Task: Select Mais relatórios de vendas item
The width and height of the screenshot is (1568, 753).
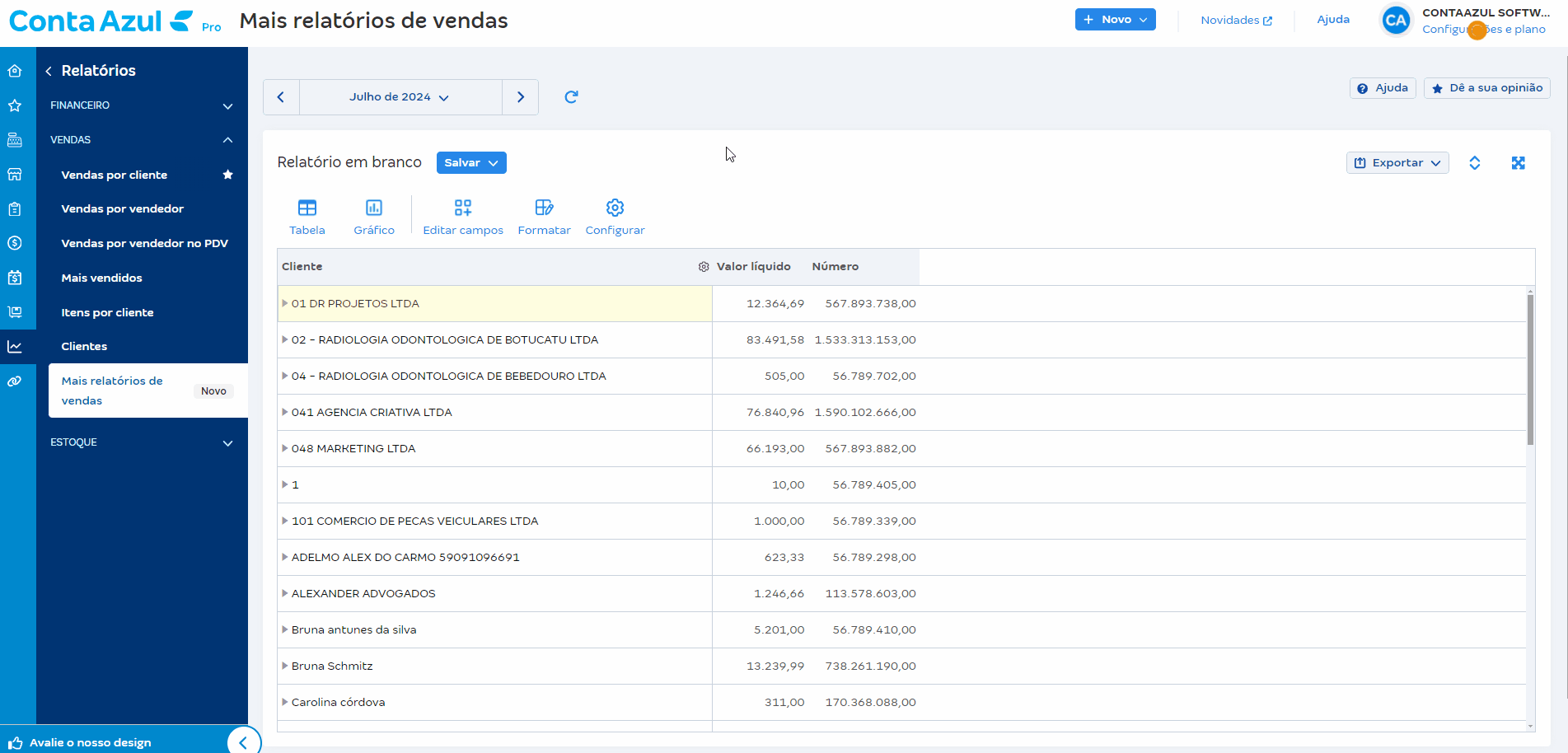Action: (x=148, y=391)
